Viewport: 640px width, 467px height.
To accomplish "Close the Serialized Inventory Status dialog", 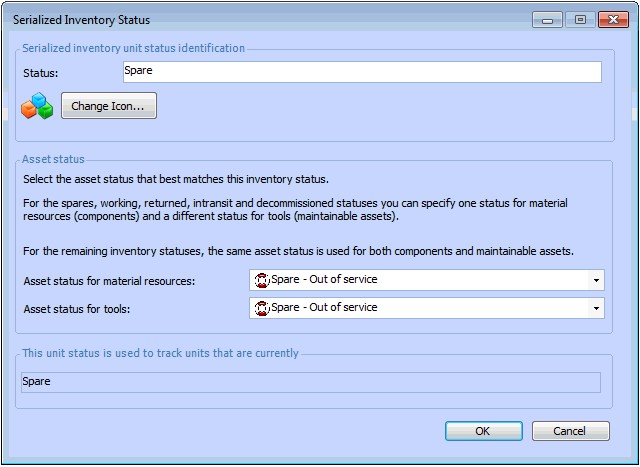I will [x=611, y=19].
